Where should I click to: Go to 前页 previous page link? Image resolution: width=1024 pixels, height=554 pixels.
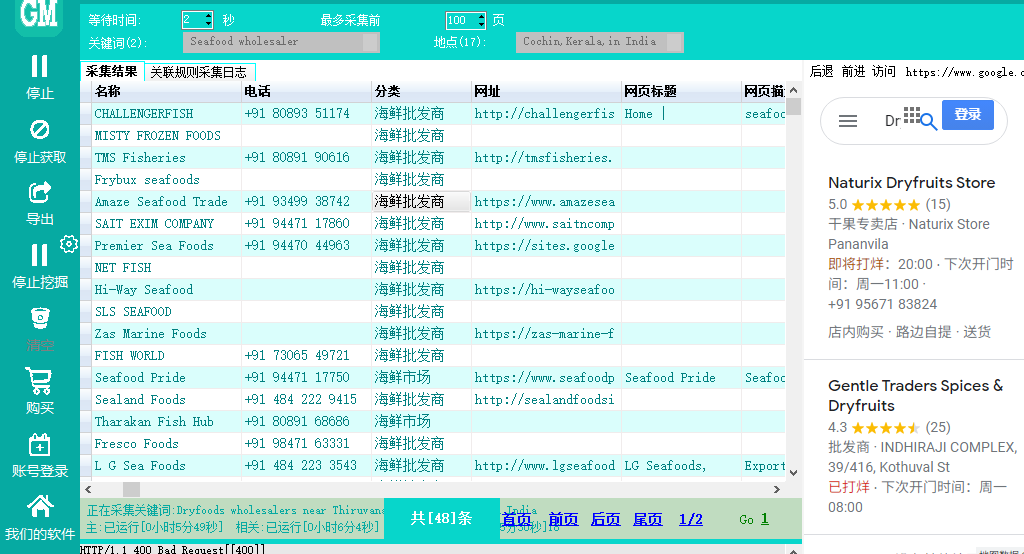[564, 519]
